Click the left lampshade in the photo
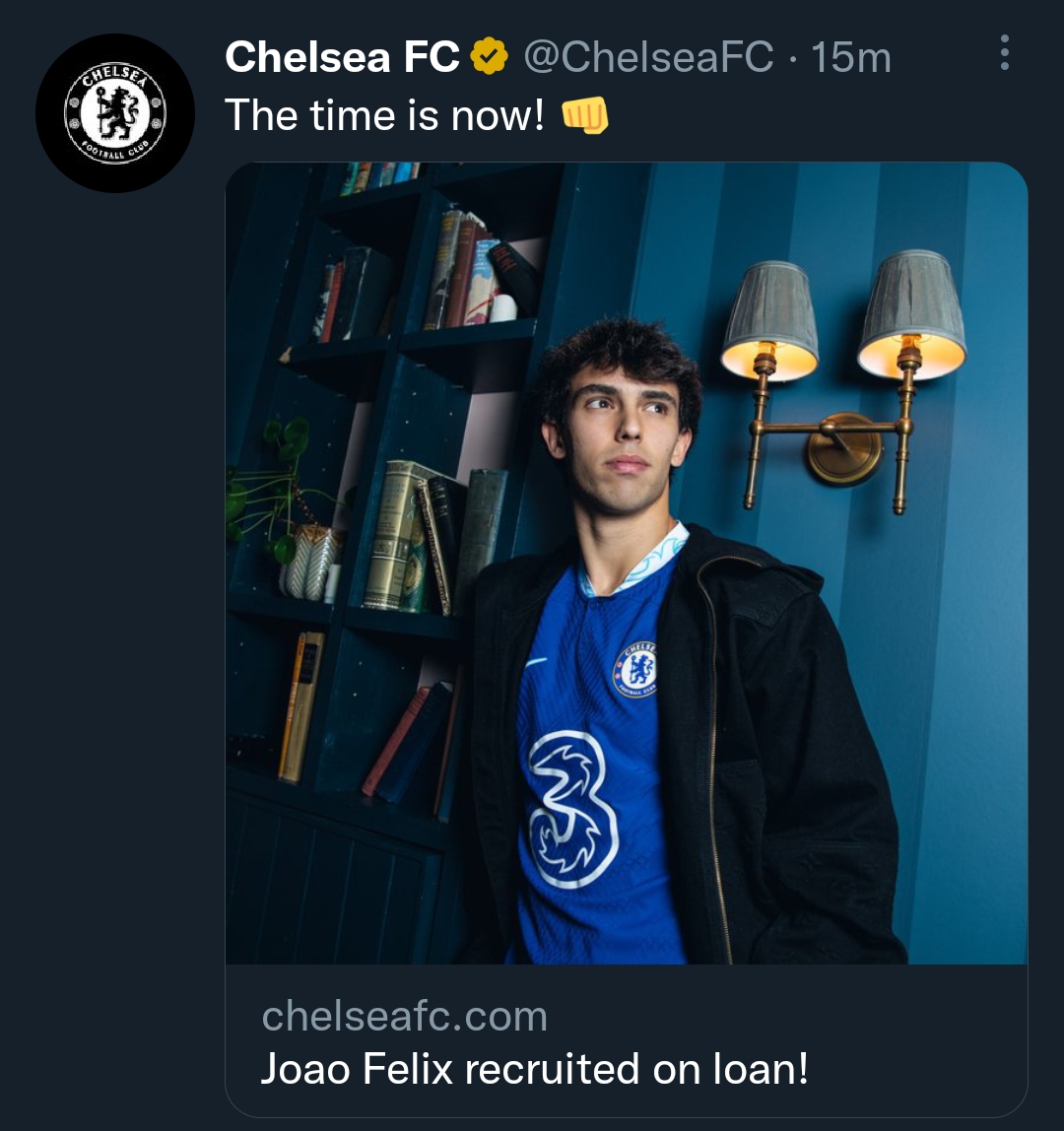1064x1131 pixels. [x=769, y=320]
